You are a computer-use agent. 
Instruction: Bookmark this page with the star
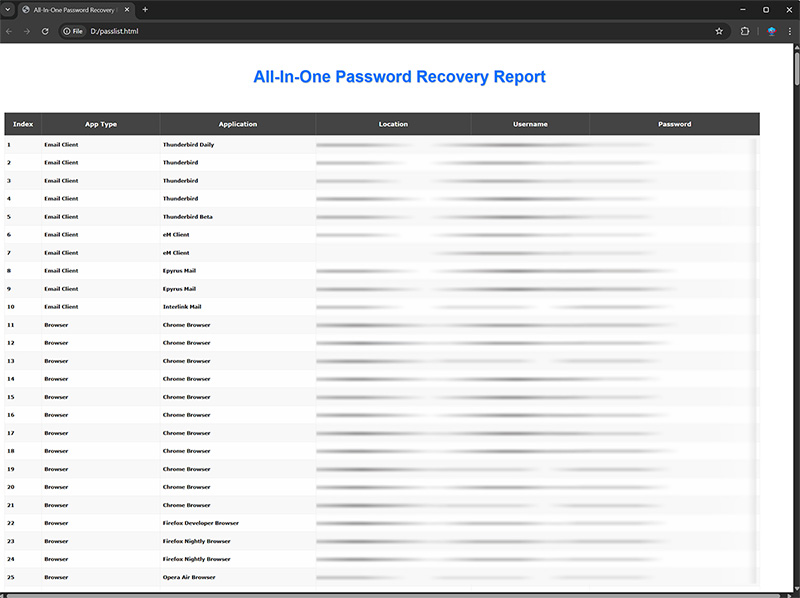tap(719, 31)
